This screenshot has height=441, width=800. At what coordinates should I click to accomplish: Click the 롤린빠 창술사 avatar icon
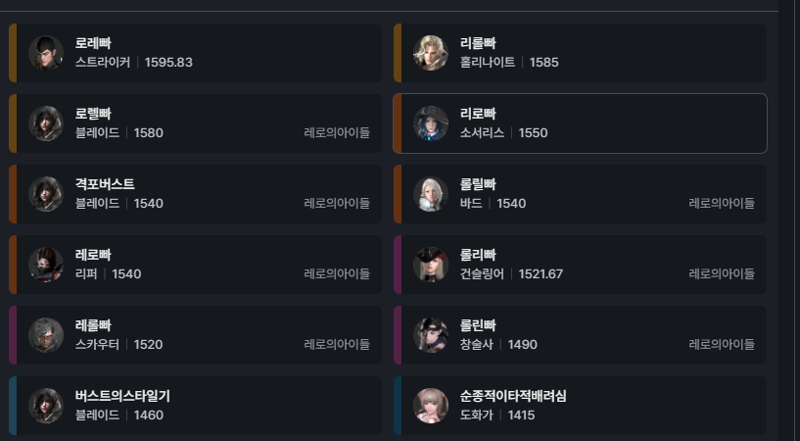pyautogui.click(x=431, y=335)
